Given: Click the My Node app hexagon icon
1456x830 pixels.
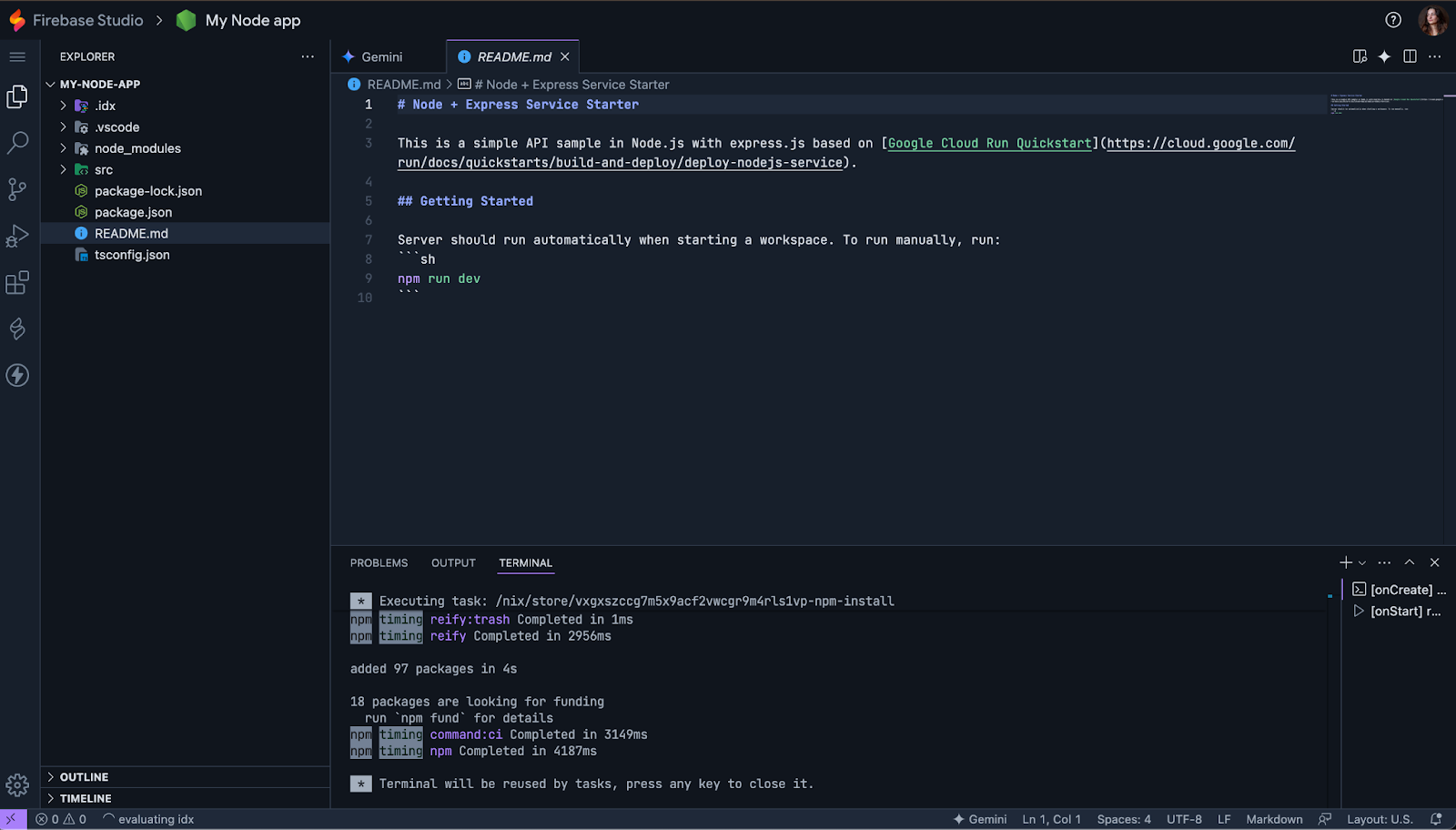Looking at the screenshot, I should coord(186,20).
